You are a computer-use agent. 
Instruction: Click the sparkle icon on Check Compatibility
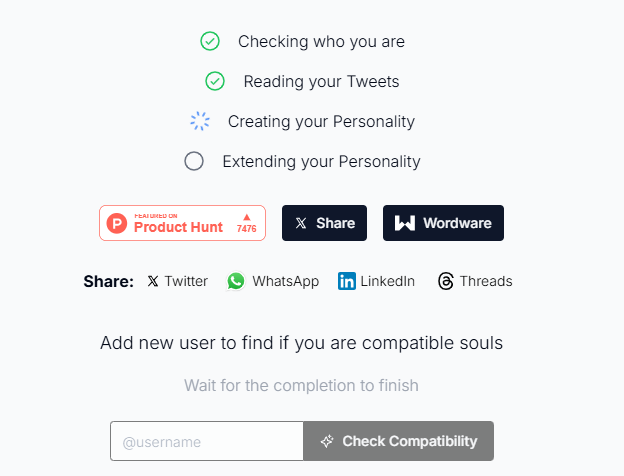click(x=327, y=441)
